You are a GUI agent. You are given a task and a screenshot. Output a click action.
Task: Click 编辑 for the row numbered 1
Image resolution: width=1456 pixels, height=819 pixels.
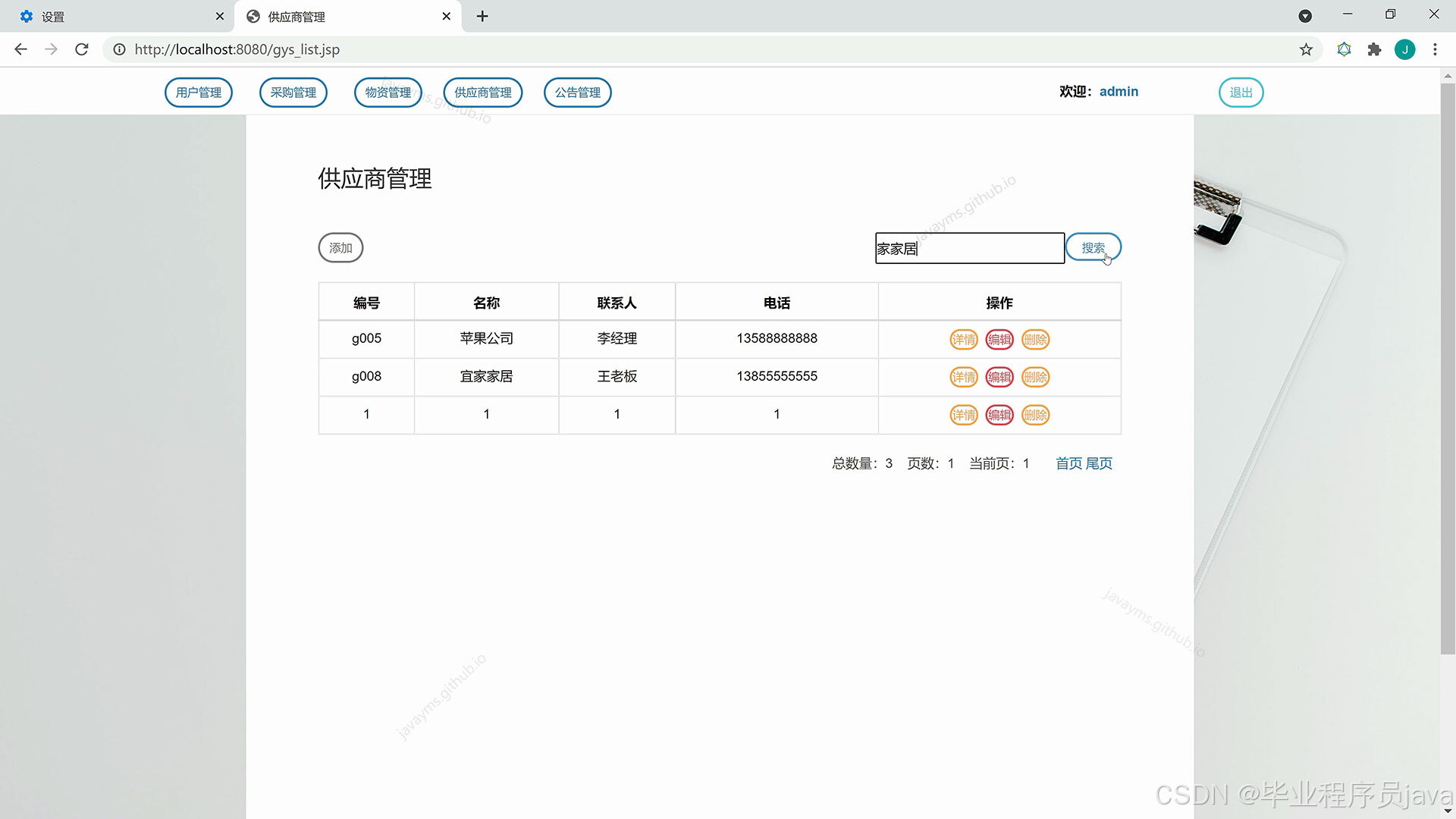[x=999, y=415]
